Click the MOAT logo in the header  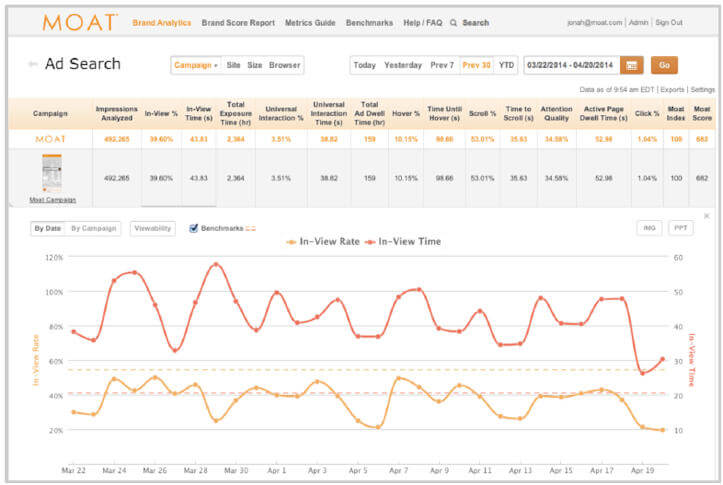(x=80, y=22)
